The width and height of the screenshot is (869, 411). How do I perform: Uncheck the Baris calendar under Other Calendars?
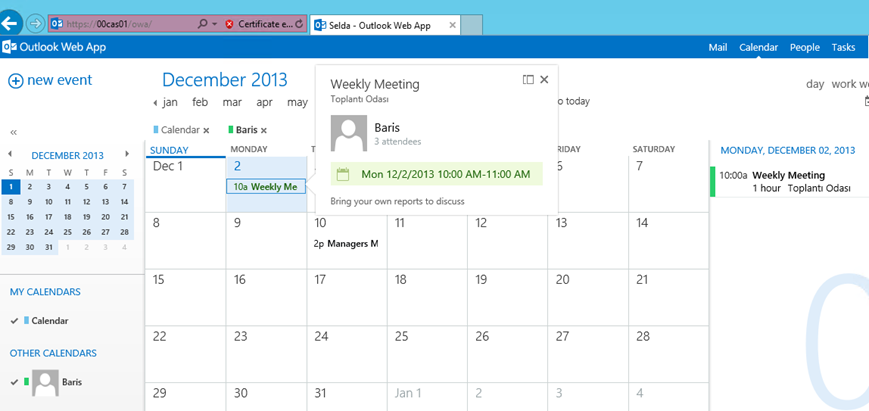14,382
